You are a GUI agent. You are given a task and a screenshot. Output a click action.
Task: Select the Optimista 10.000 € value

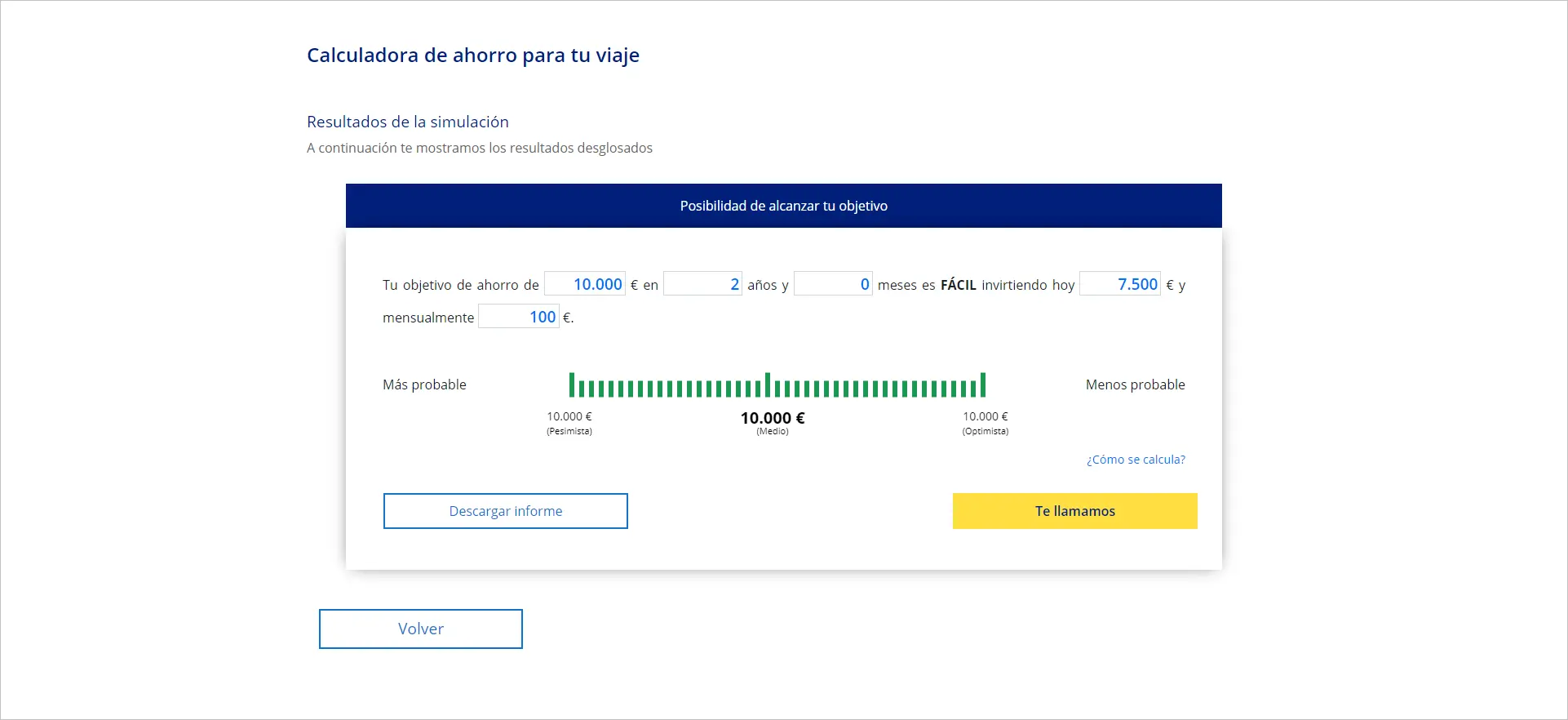click(986, 417)
